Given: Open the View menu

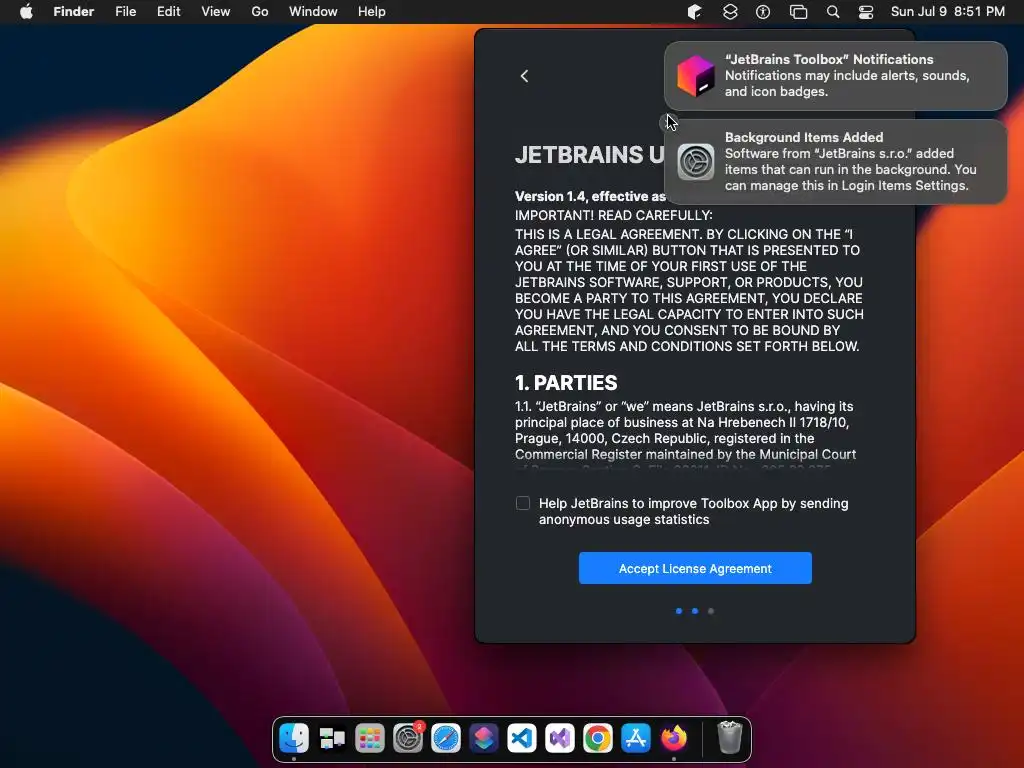Looking at the screenshot, I should [x=216, y=12].
